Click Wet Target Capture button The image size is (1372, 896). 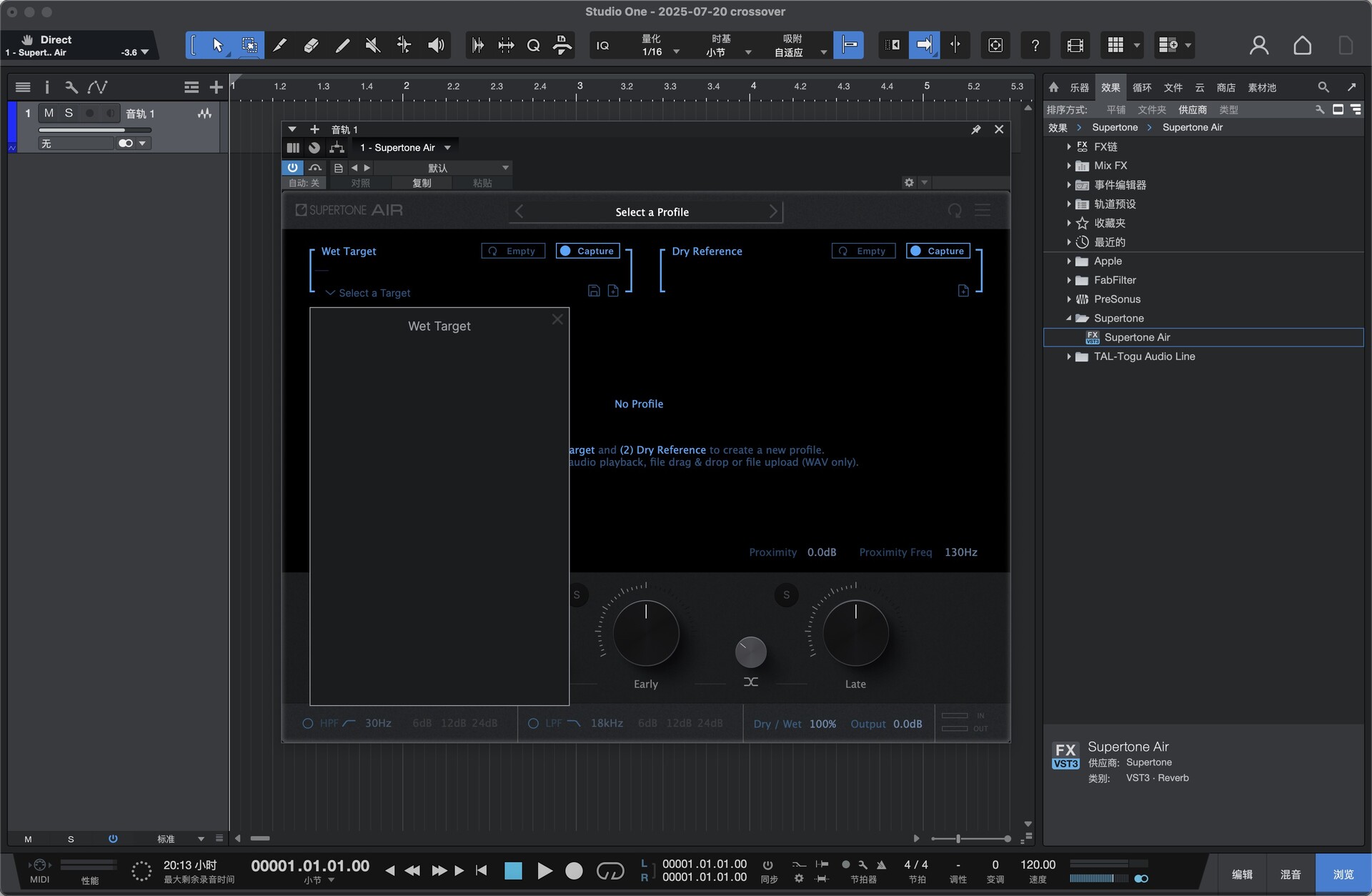point(587,251)
